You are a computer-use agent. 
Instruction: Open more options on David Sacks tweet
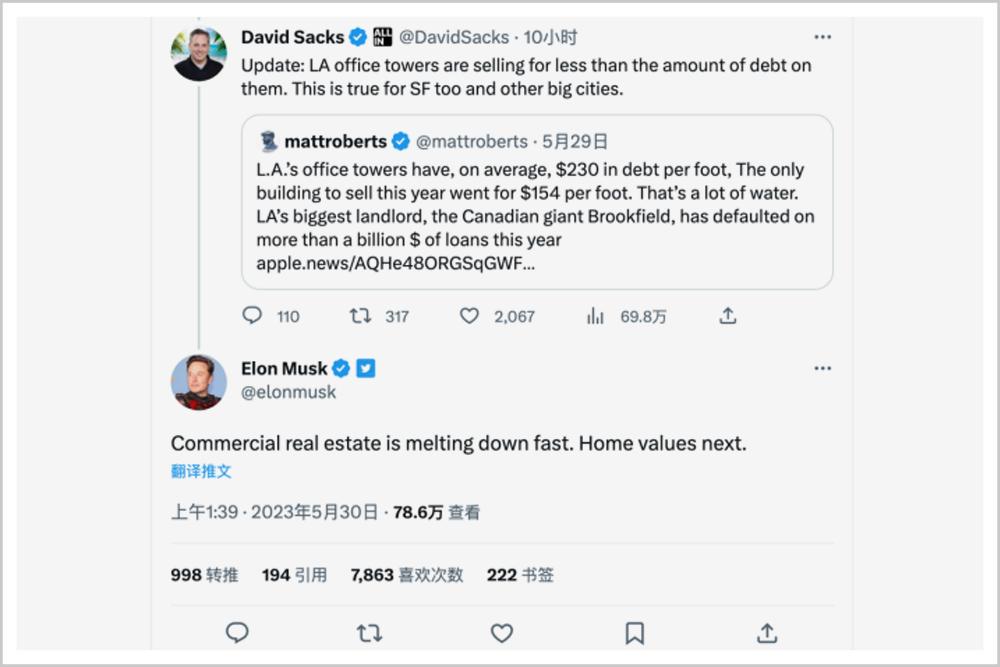click(x=822, y=37)
